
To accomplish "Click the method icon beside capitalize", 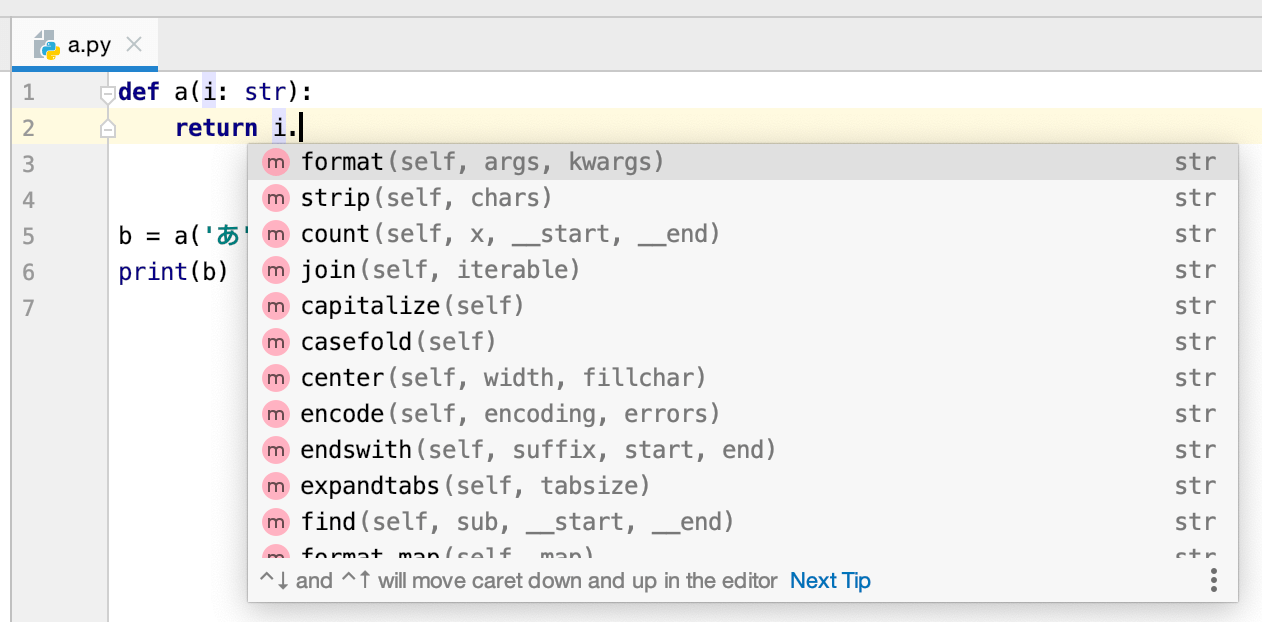I will click(x=275, y=306).
